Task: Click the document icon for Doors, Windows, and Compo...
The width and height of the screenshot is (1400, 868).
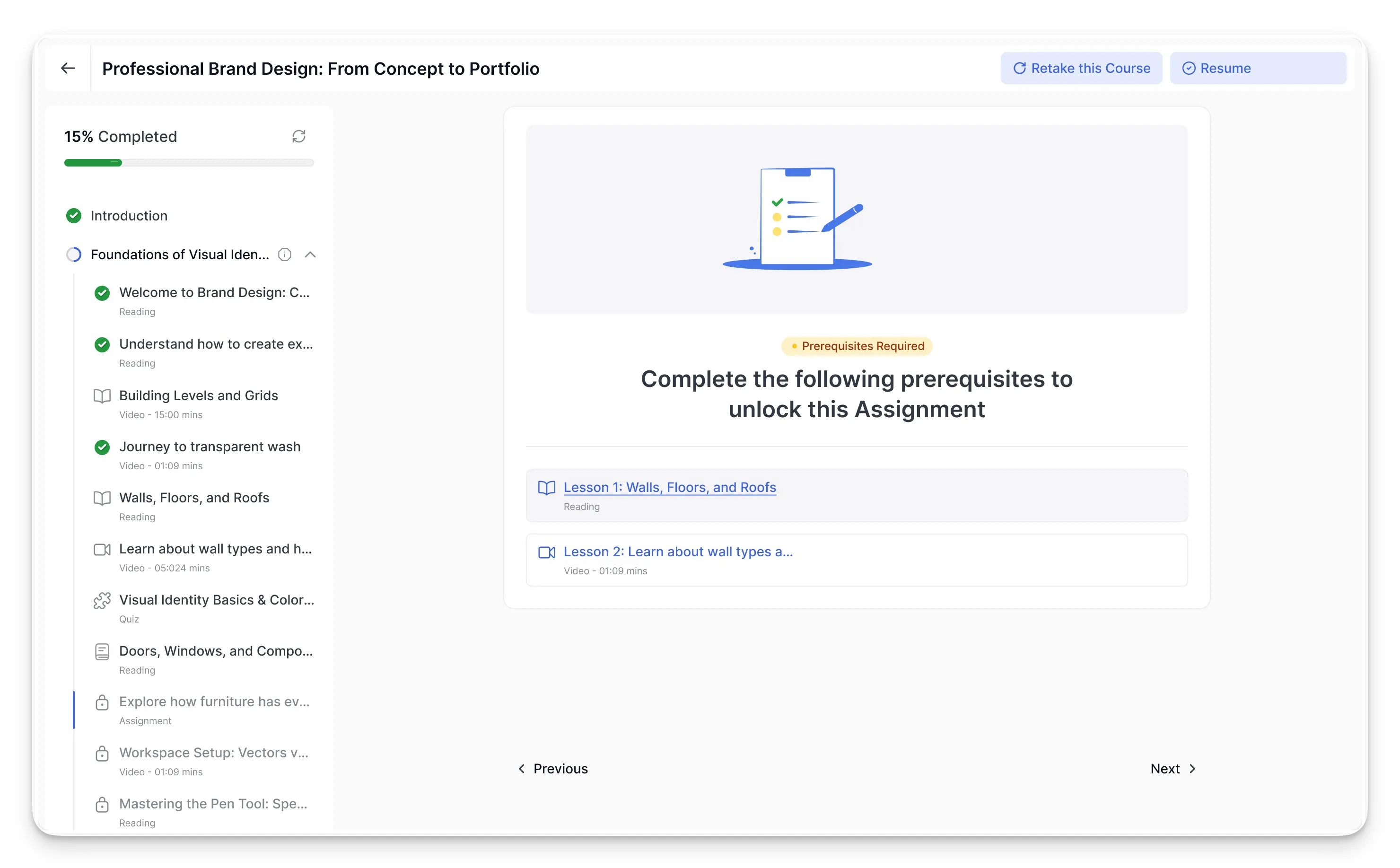Action: [x=102, y=651]
